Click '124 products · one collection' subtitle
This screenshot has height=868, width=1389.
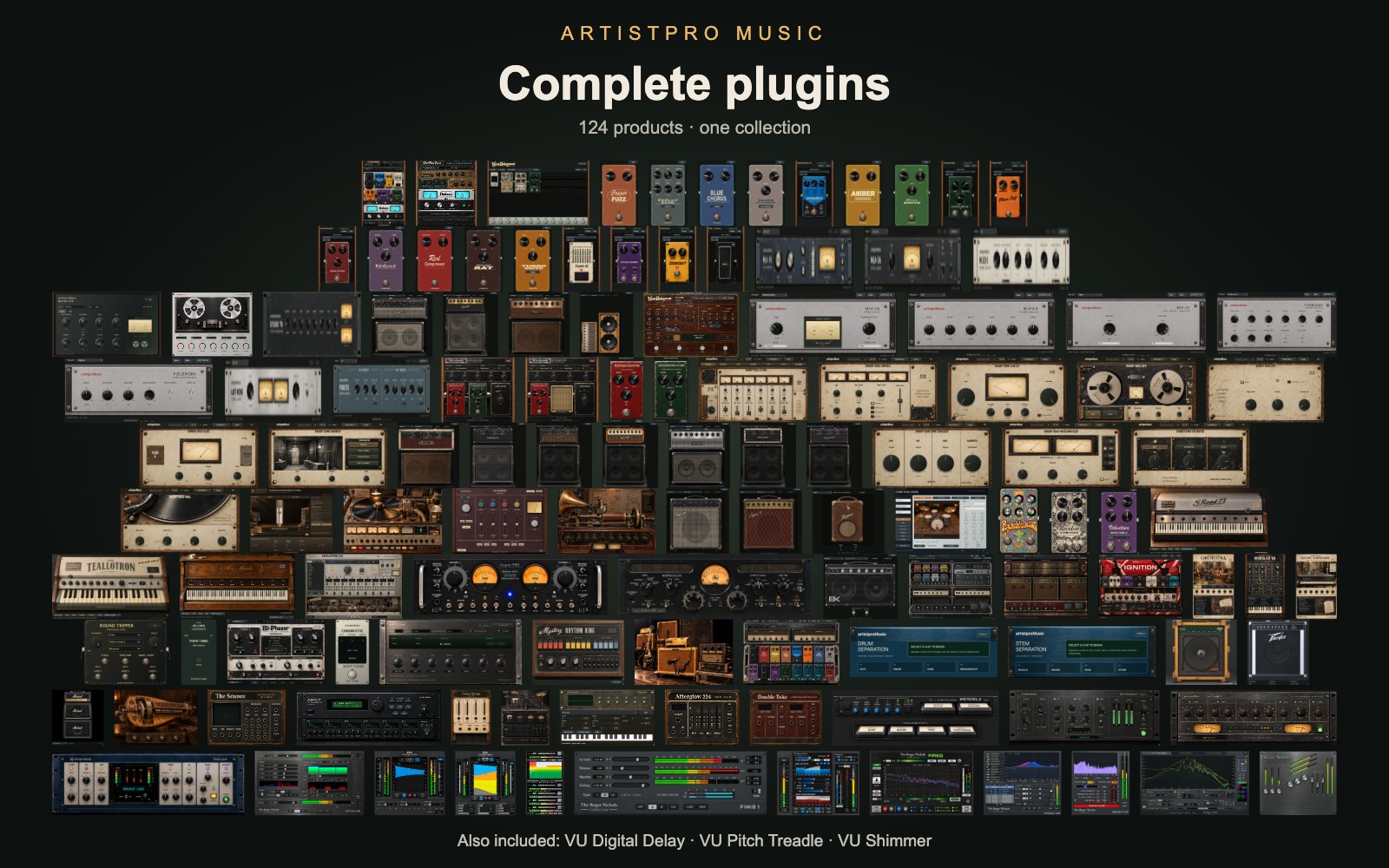tap(694, 128)
